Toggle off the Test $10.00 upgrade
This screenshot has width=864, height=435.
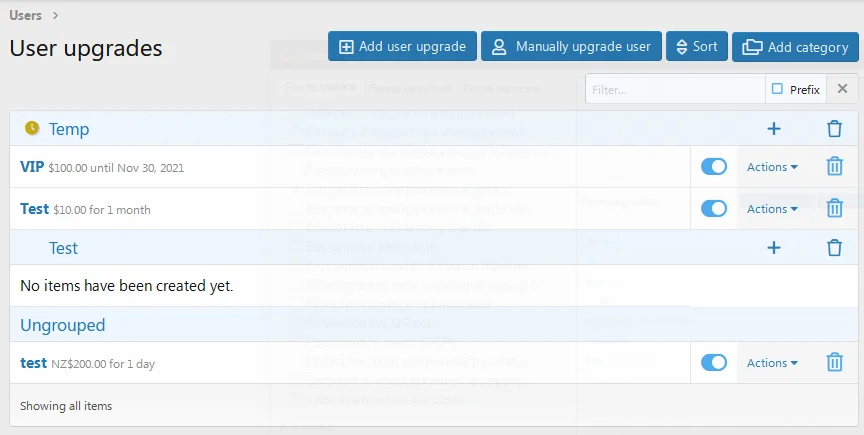[714, 208]
